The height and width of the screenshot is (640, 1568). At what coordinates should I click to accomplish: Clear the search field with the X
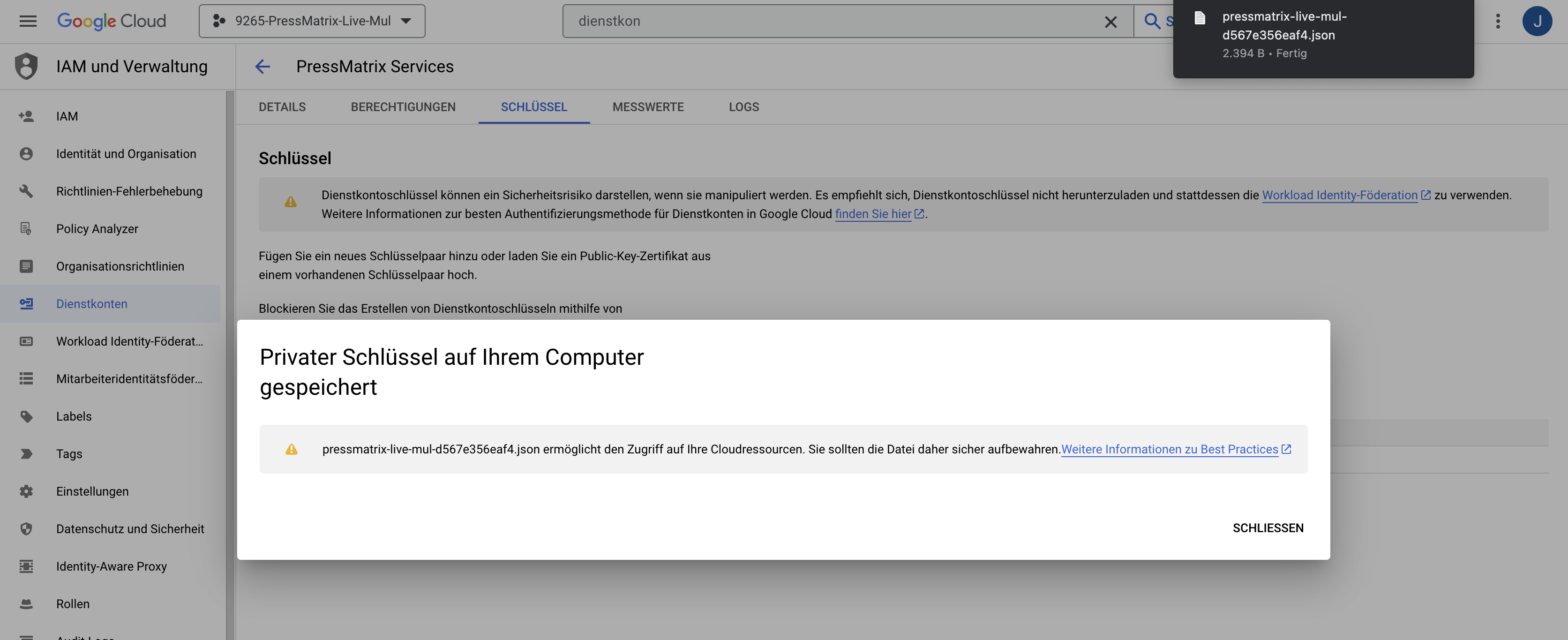(x=1110, y=22)
